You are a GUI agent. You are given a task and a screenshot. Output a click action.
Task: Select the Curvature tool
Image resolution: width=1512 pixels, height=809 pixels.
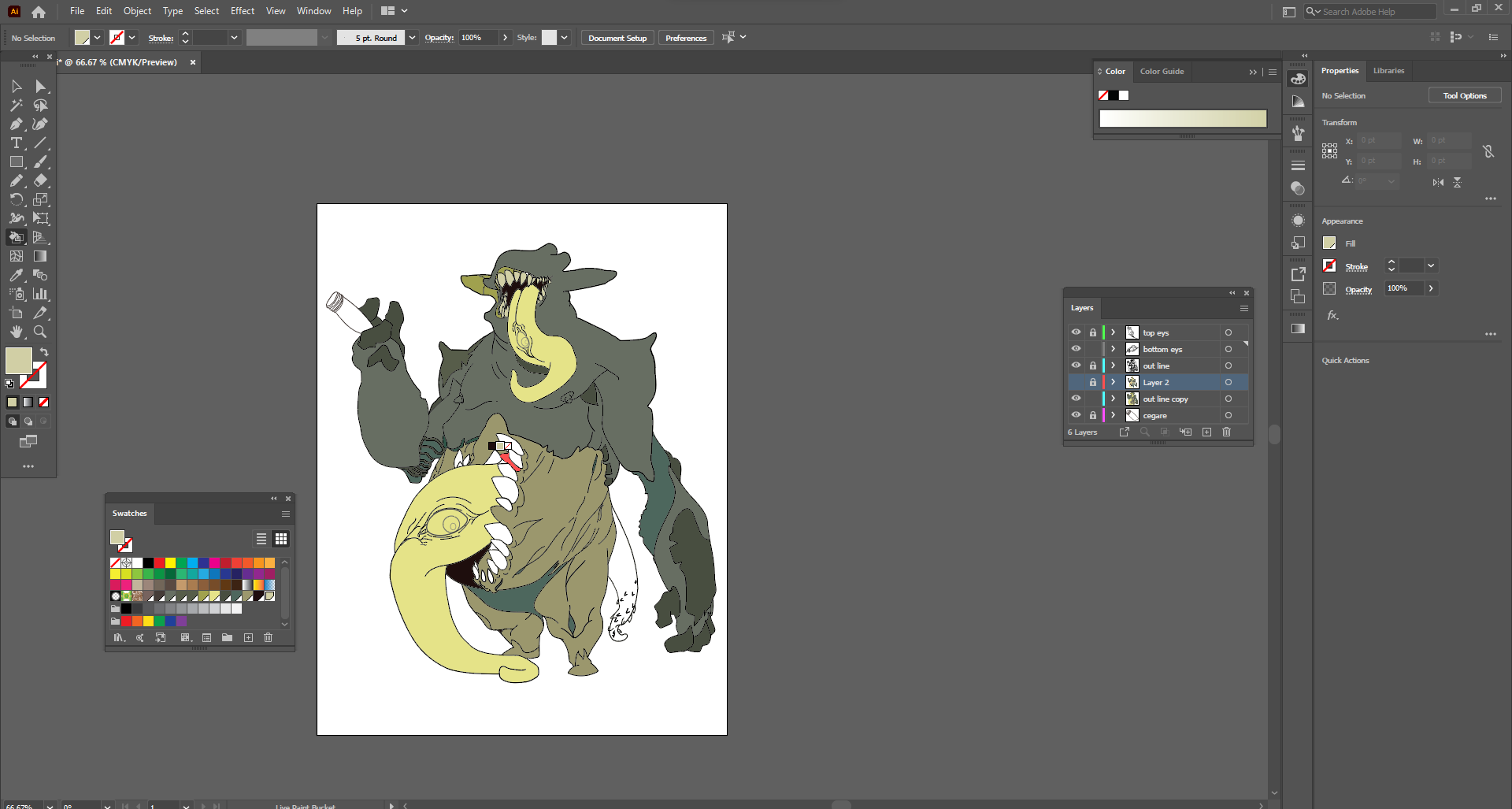40,124
